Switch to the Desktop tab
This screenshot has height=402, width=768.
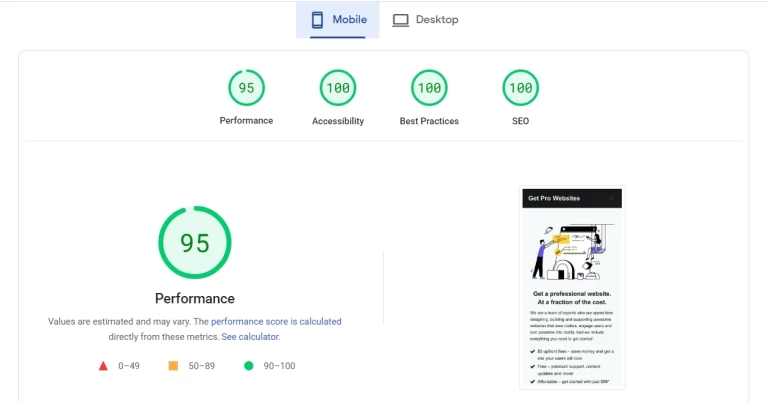[425, 20]
